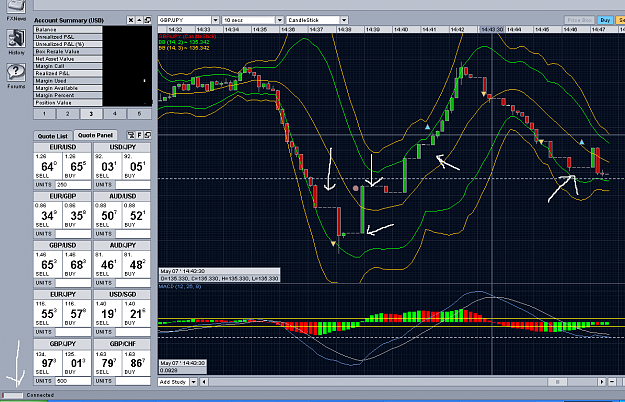This screenshot has height=402, width=625.
Task: Select layout tab 2
Action: (x=68, y=114)
